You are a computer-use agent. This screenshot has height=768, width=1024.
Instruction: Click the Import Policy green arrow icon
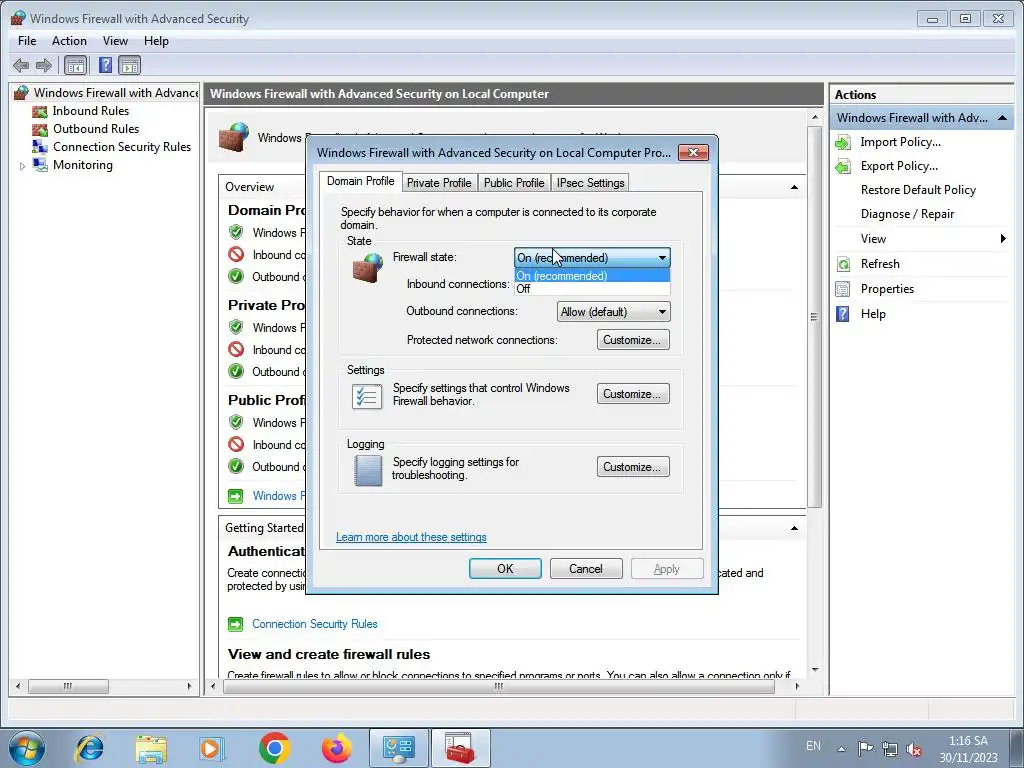[843, 142]
